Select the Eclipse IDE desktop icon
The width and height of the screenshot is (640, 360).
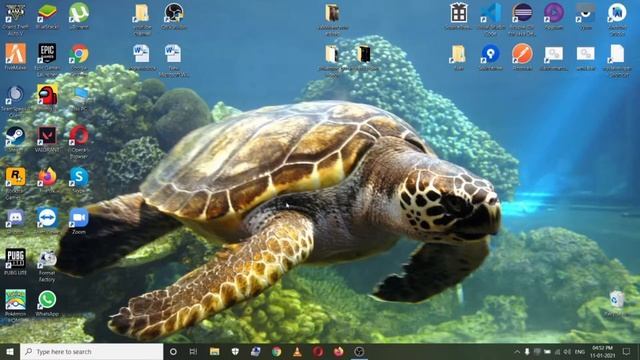coord(522,18)
